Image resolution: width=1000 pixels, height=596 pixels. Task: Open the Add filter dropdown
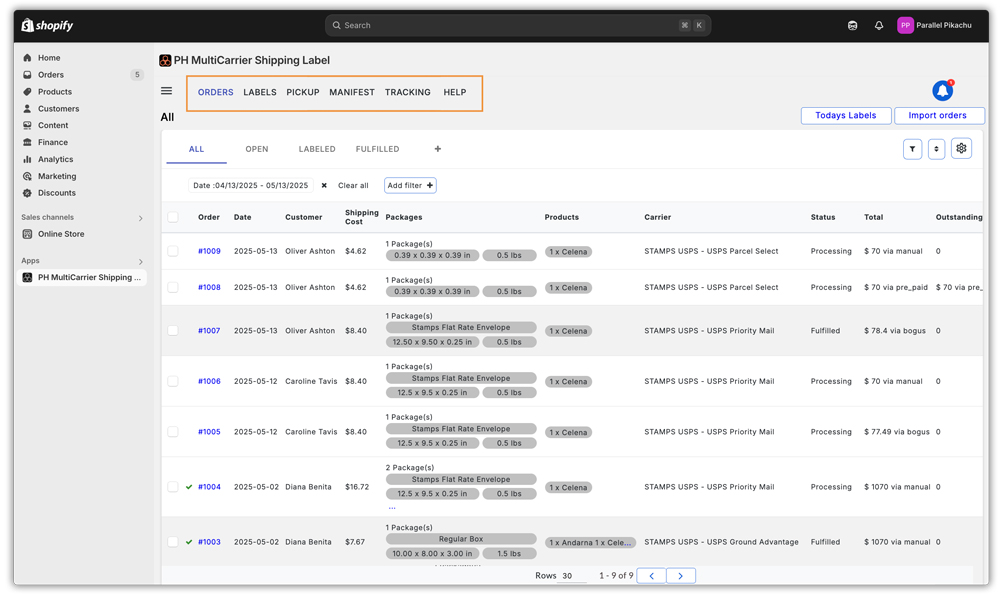410,185
